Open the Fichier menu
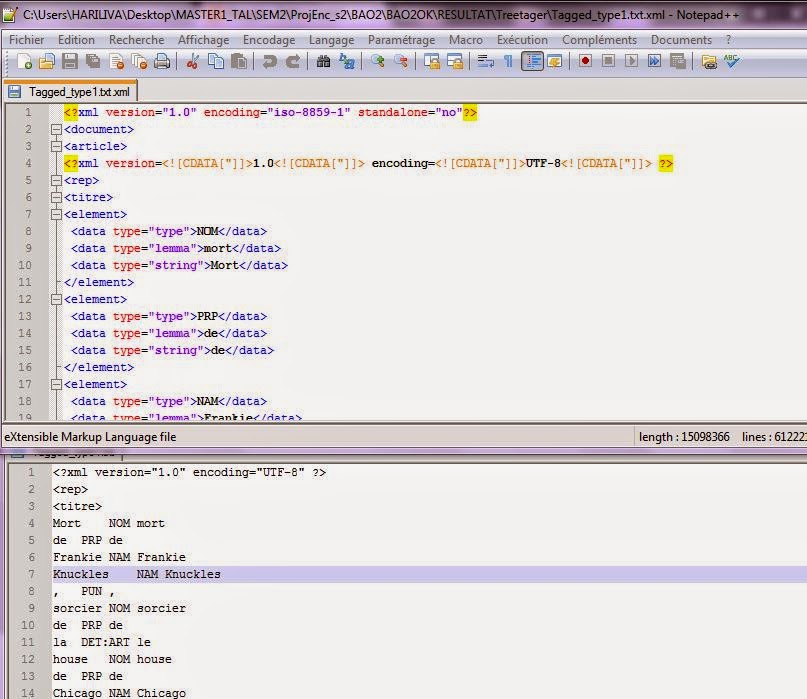 [x=26, y=40]
